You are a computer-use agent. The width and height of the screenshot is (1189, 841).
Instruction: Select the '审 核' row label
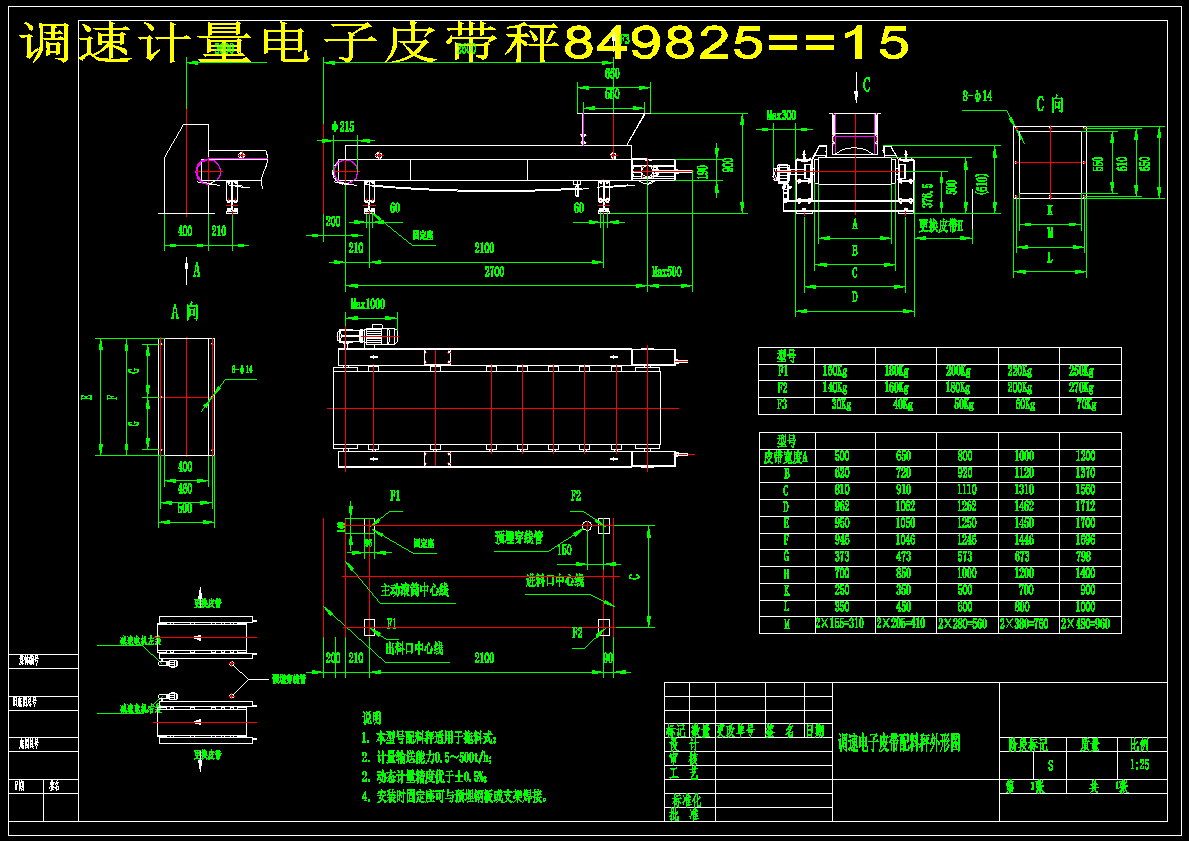coord(682,758)
